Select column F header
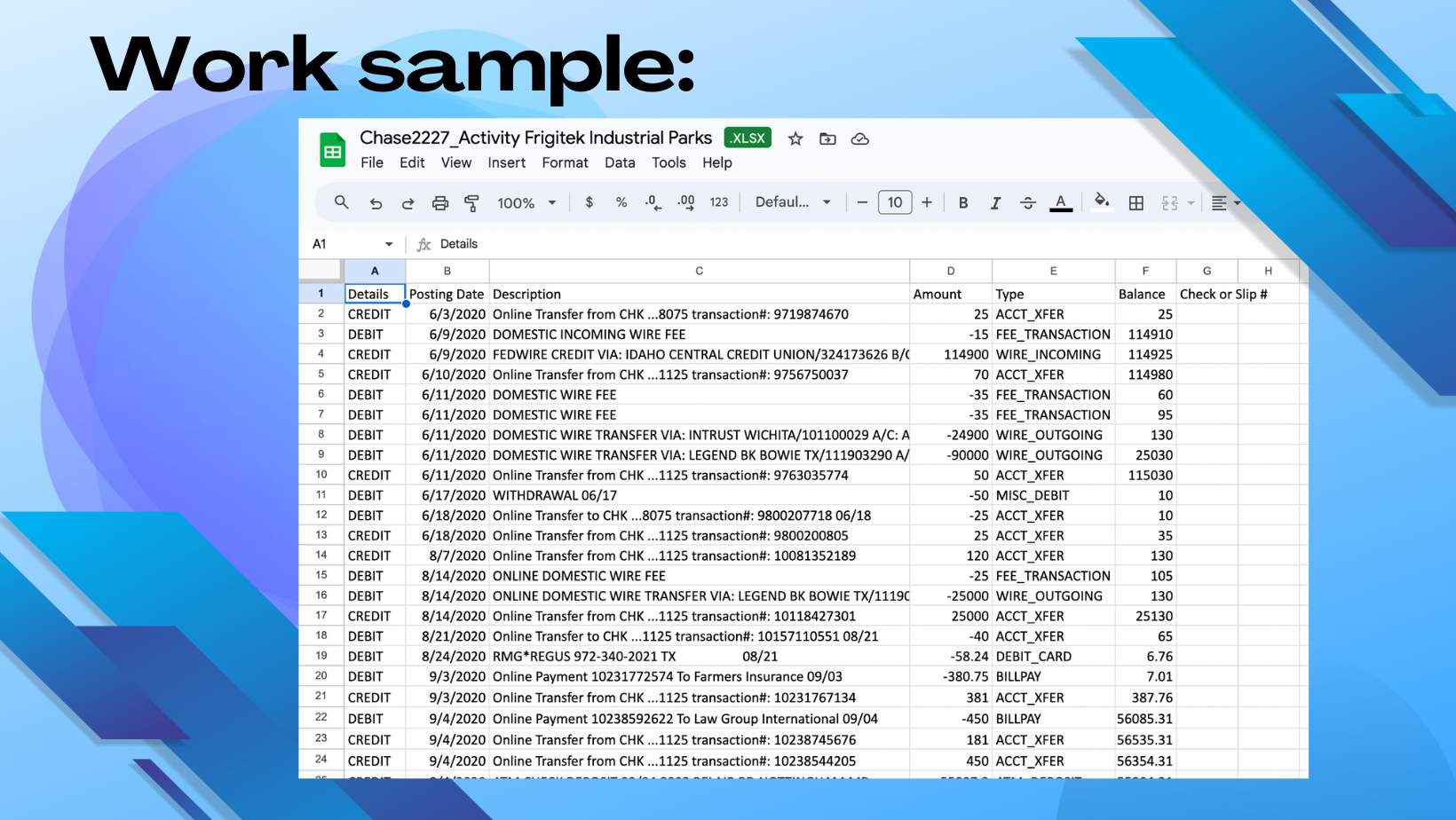 pyautogui.click(x=1145, y=271)
